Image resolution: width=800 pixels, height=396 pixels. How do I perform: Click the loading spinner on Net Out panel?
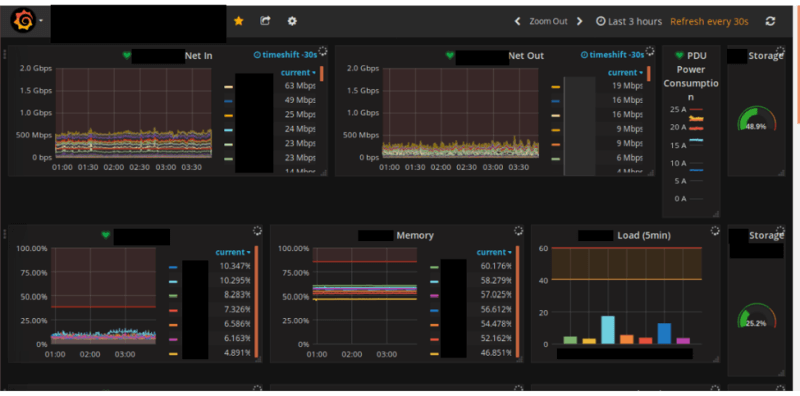pos(649,51)
